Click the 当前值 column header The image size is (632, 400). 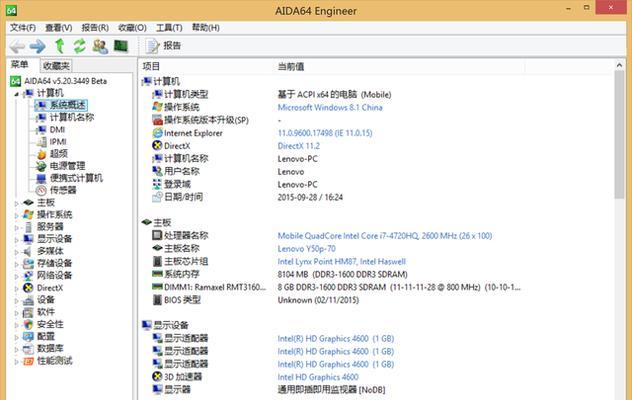pos(291,67)
